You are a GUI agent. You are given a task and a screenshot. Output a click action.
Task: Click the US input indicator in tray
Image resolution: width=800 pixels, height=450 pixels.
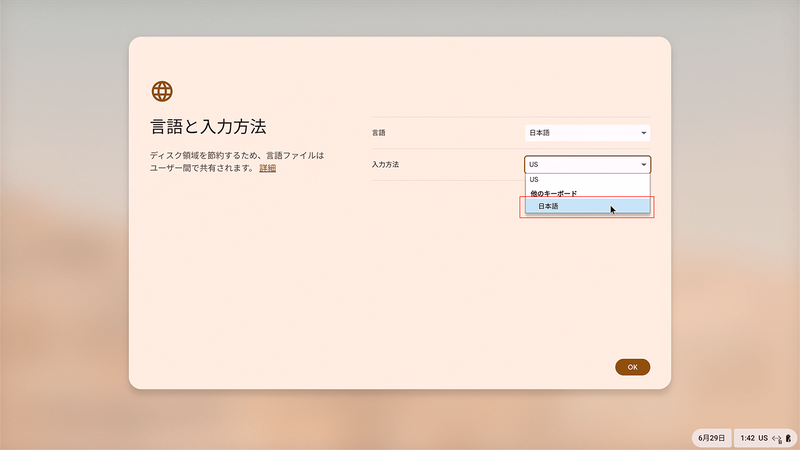click(763, 438)
